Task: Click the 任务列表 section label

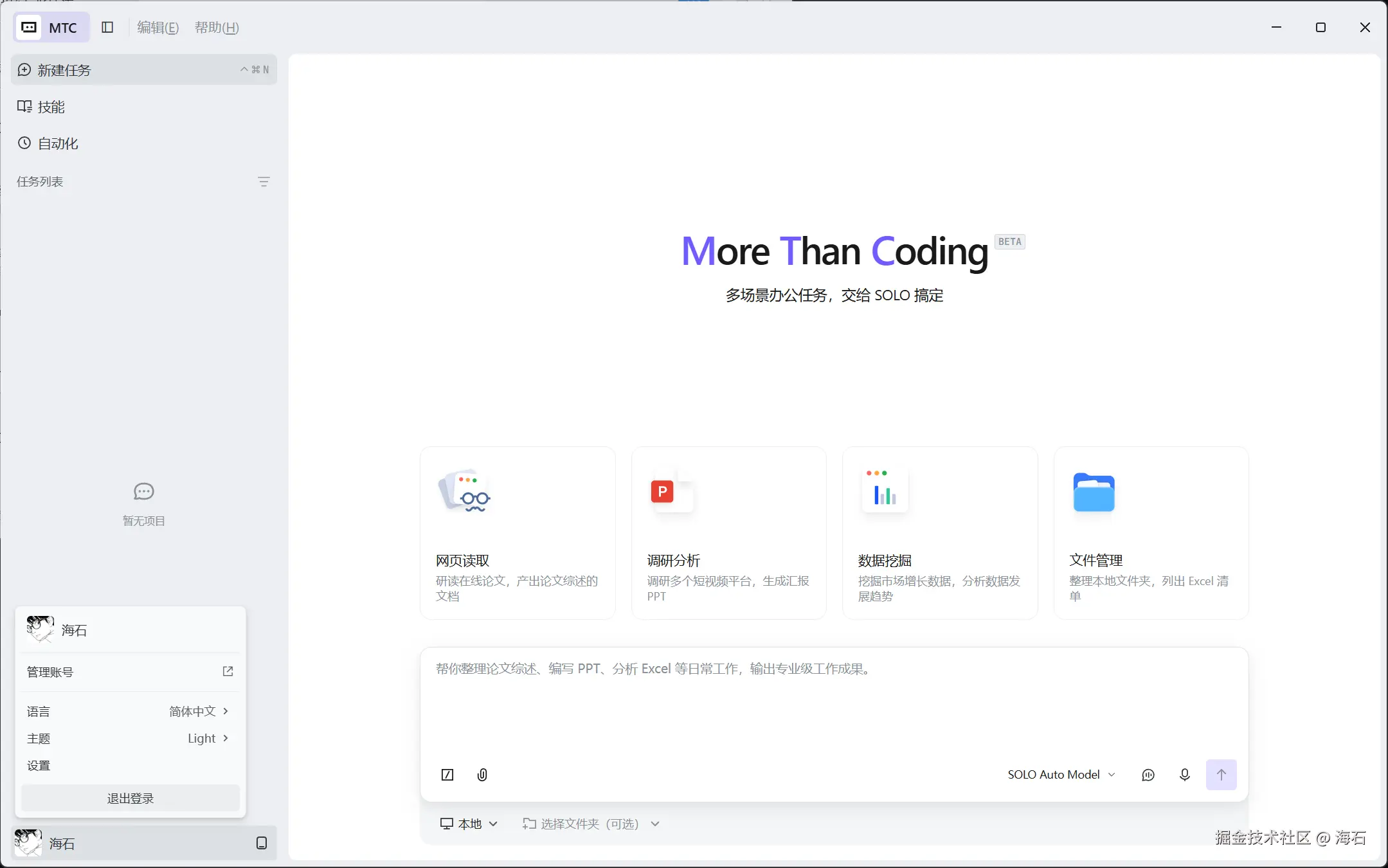Action: click(x=40, y=182)
